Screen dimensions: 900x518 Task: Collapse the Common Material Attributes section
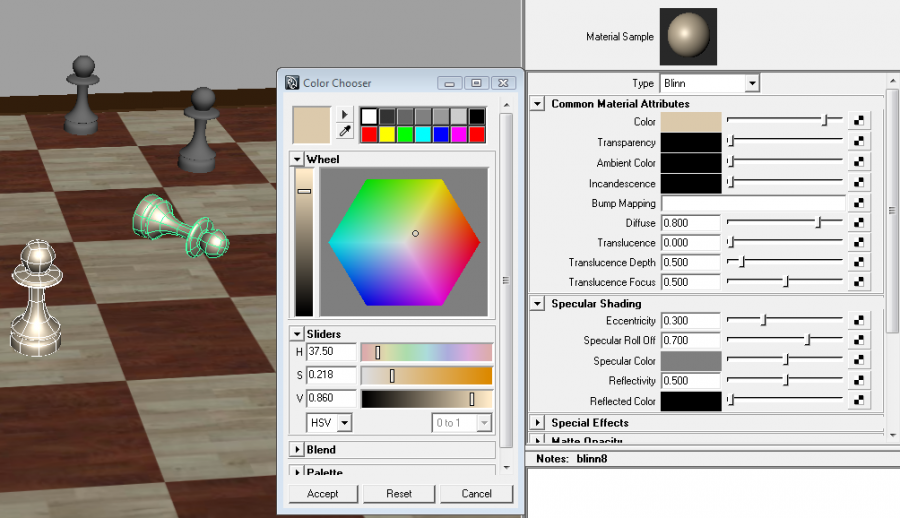coord(537,104)
